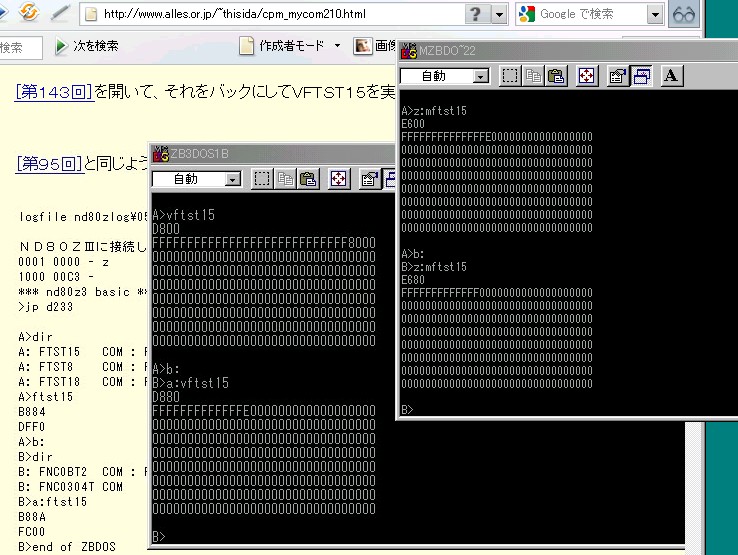Click 'E600' output in MZBDO~22 window
This screenshot has height=555, width=738.
[x=413, y=124]
